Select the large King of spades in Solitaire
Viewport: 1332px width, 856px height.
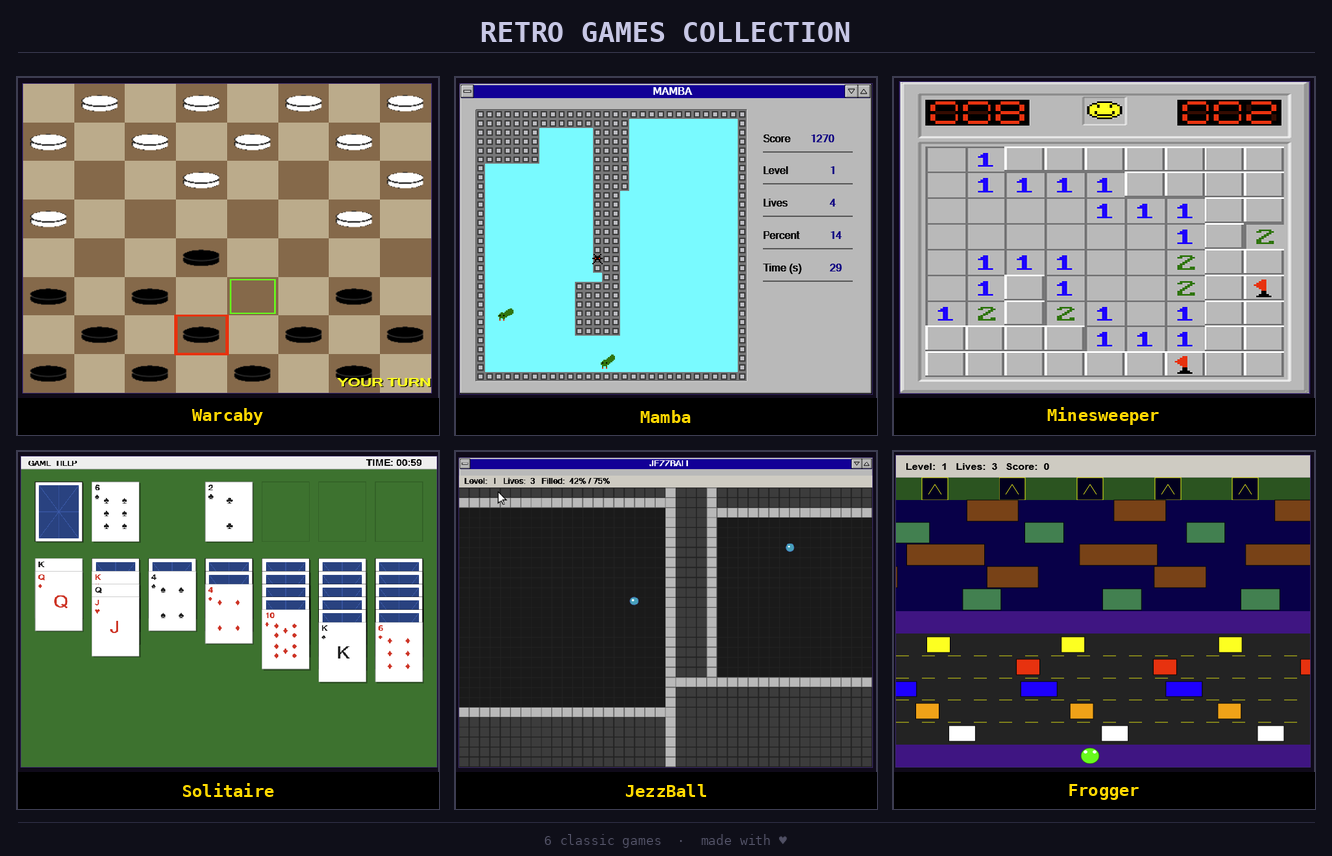pos(343,653)
